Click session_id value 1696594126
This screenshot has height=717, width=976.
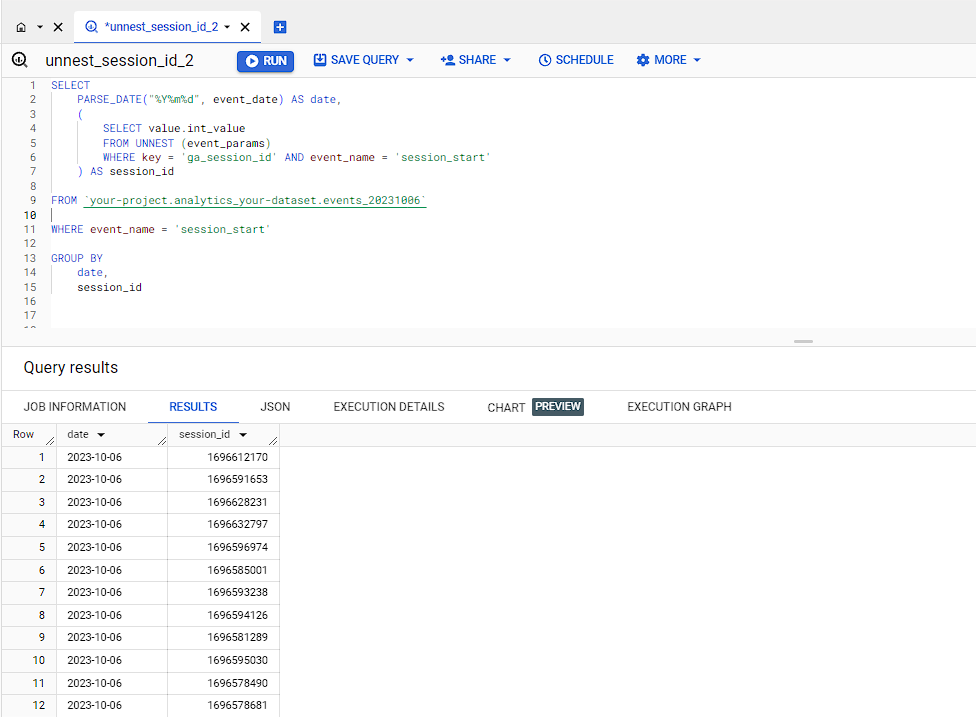click(237, 616)
